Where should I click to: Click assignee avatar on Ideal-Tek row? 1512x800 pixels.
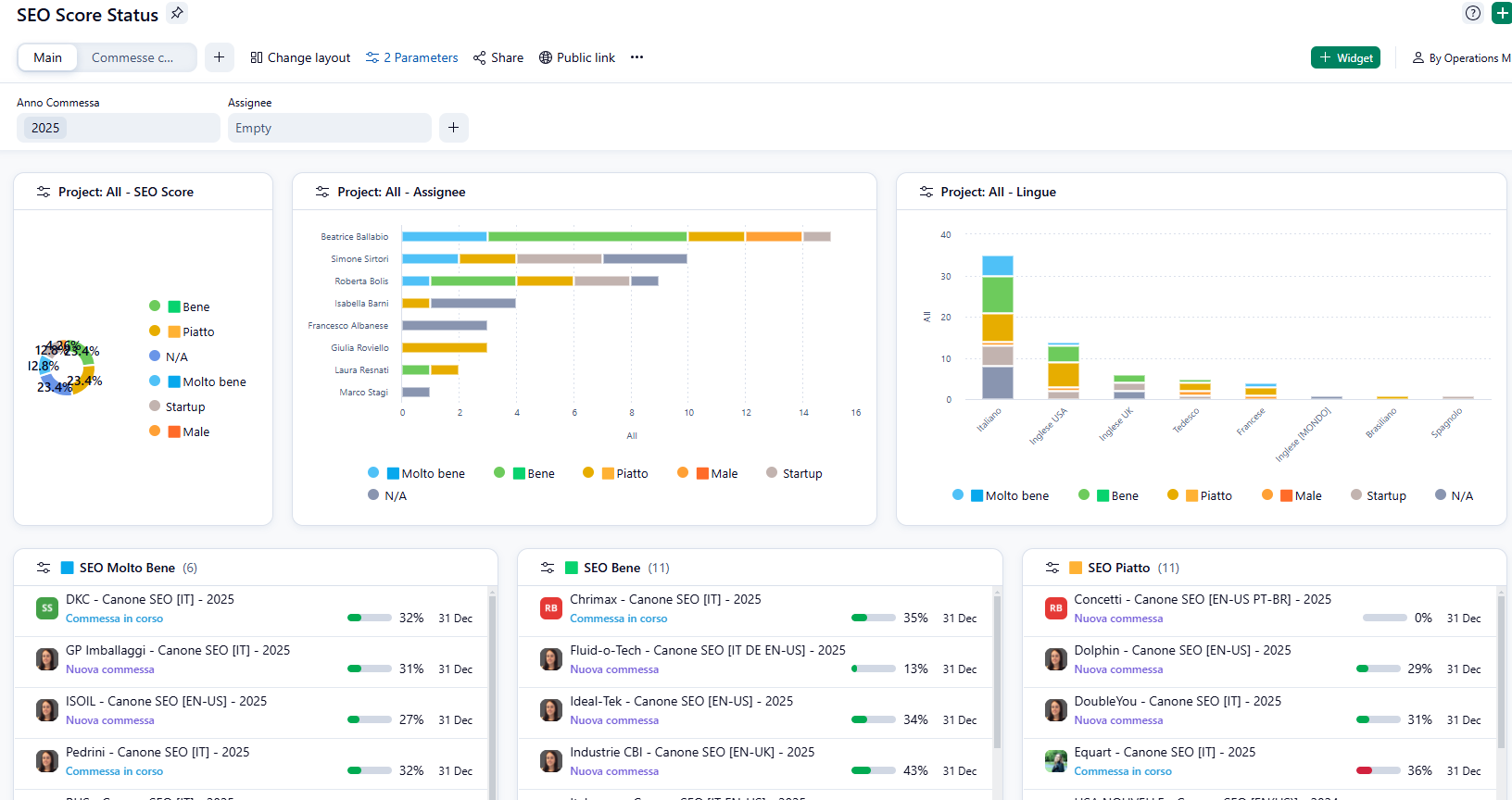tap(551, 710)
